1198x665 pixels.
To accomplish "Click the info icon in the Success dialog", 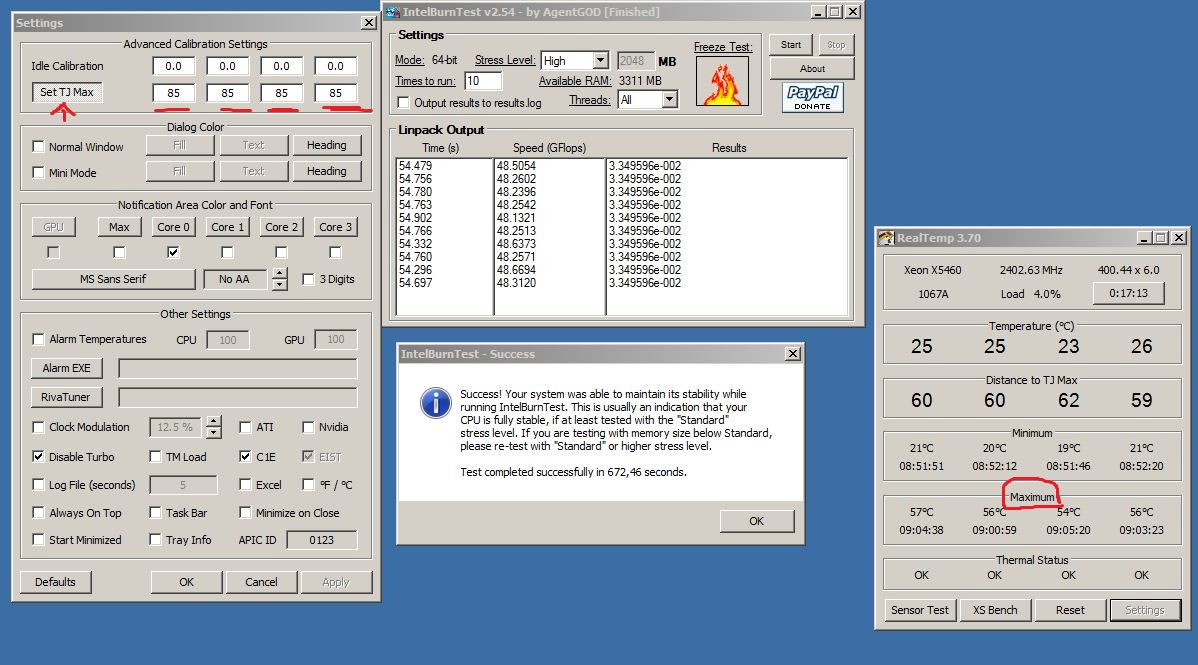I will (435, 403).
